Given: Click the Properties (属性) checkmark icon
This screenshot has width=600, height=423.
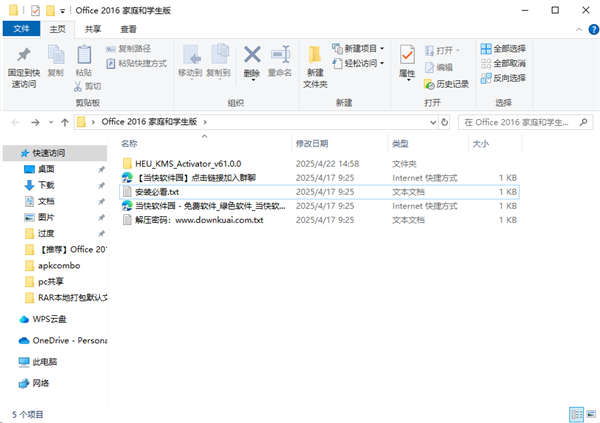Looking at the screenshot, I should pos(407,54).
